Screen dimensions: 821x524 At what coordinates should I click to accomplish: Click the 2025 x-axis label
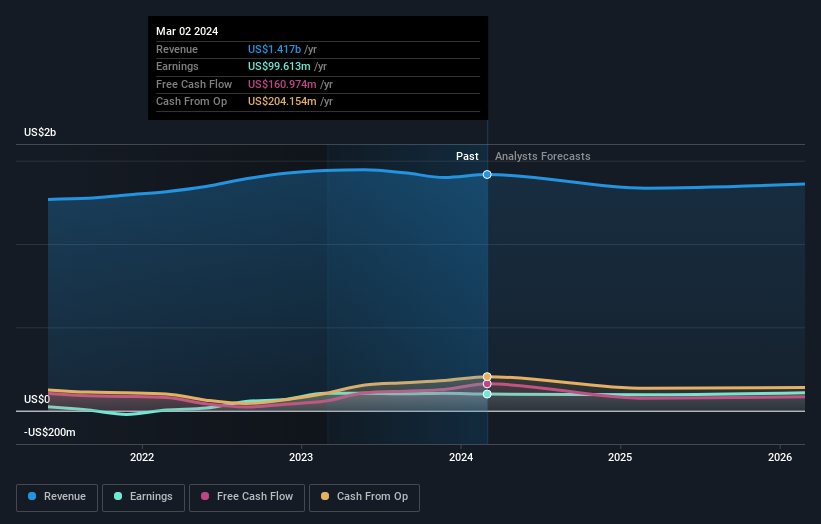(620, 457)
